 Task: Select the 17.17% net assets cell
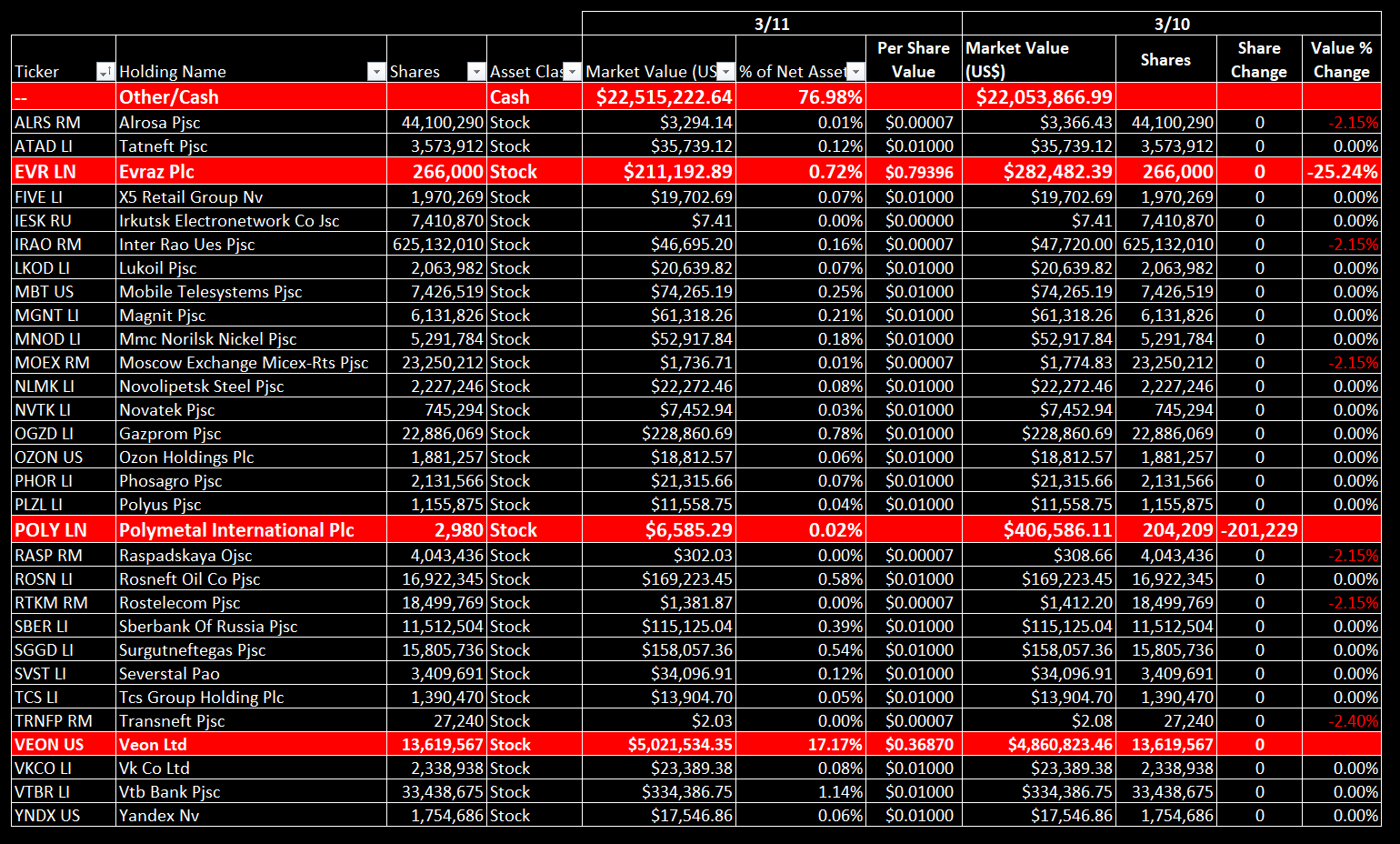coord(801,745)
